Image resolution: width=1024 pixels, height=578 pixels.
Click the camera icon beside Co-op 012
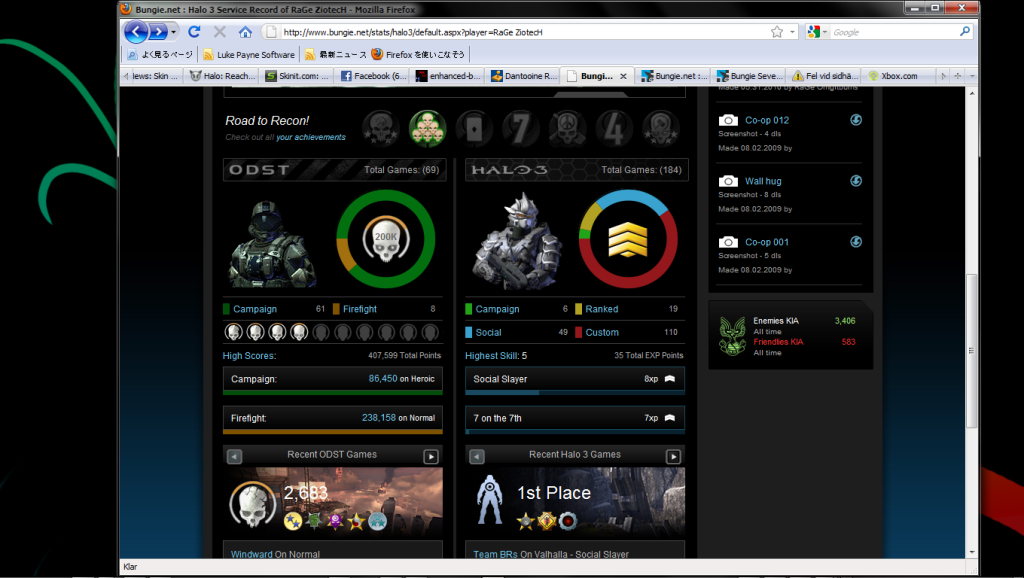(x=728, y=121)
